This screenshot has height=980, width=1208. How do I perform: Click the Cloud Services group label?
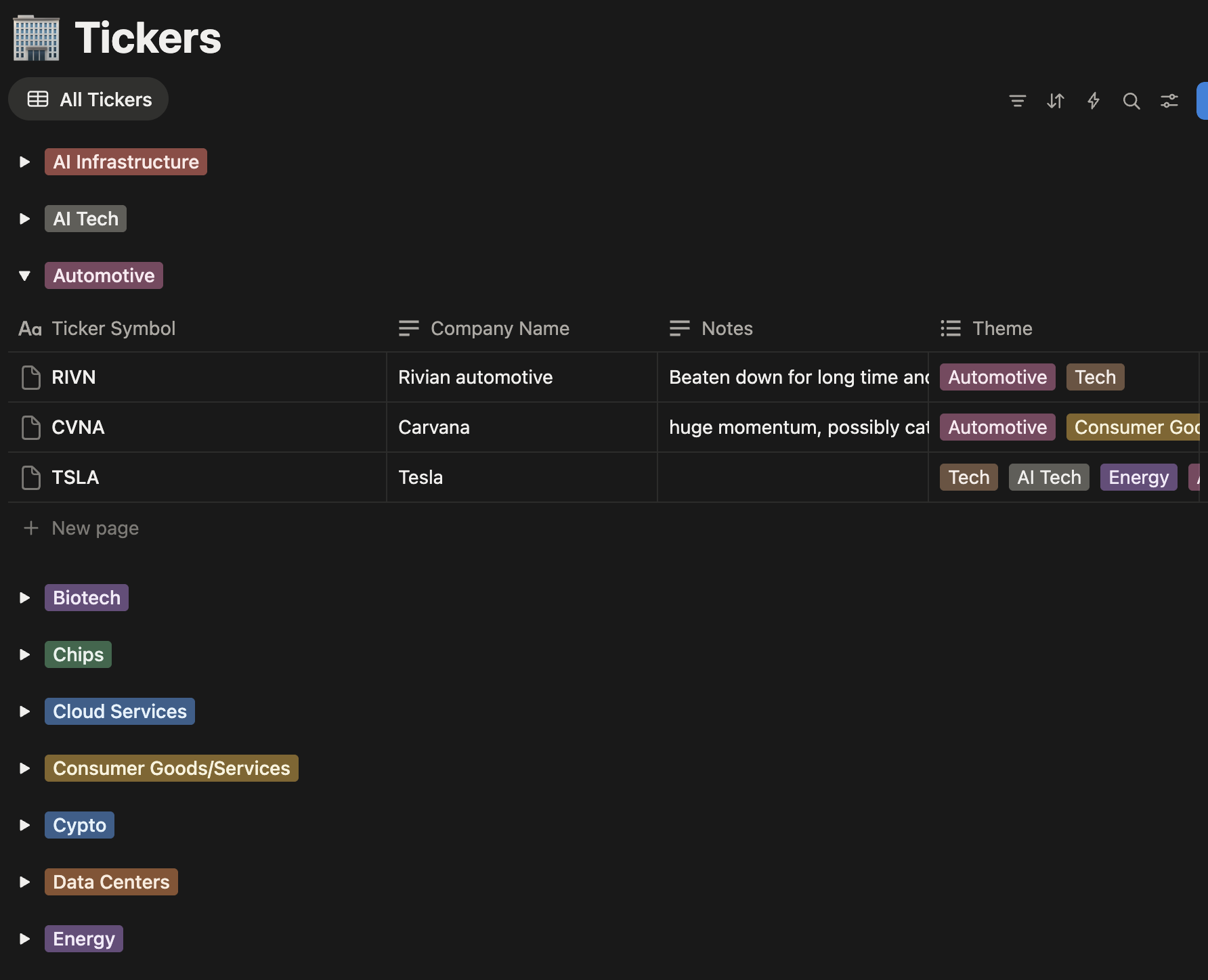[120, 711]
